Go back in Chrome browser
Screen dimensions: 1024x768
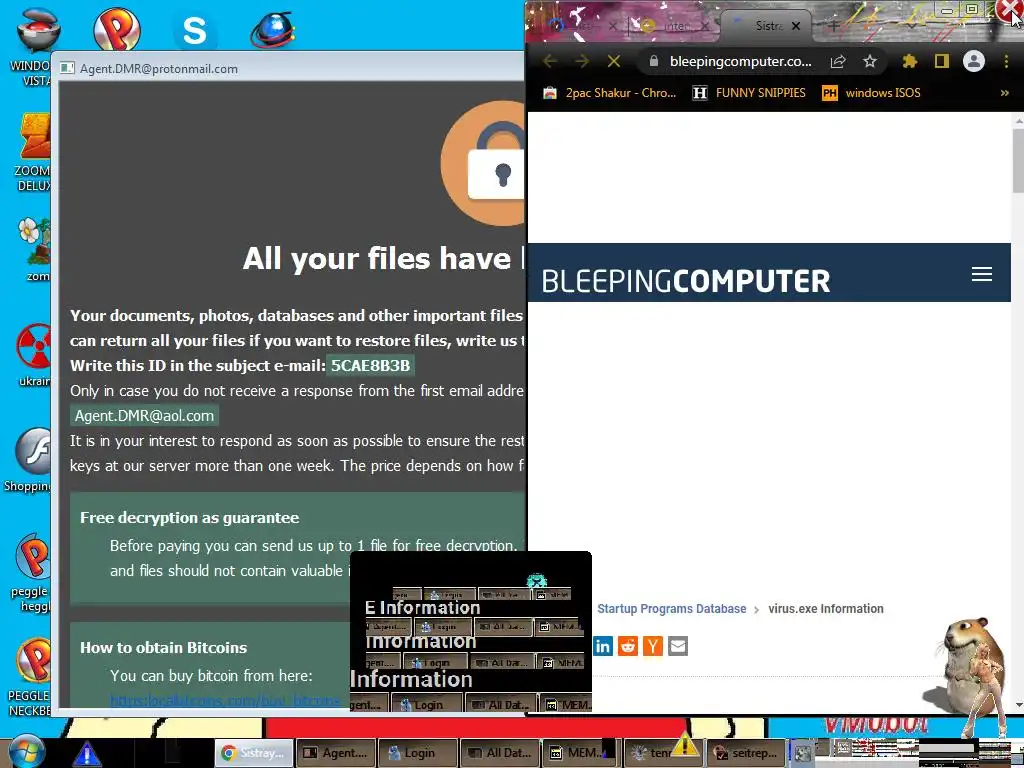[550, 61]
